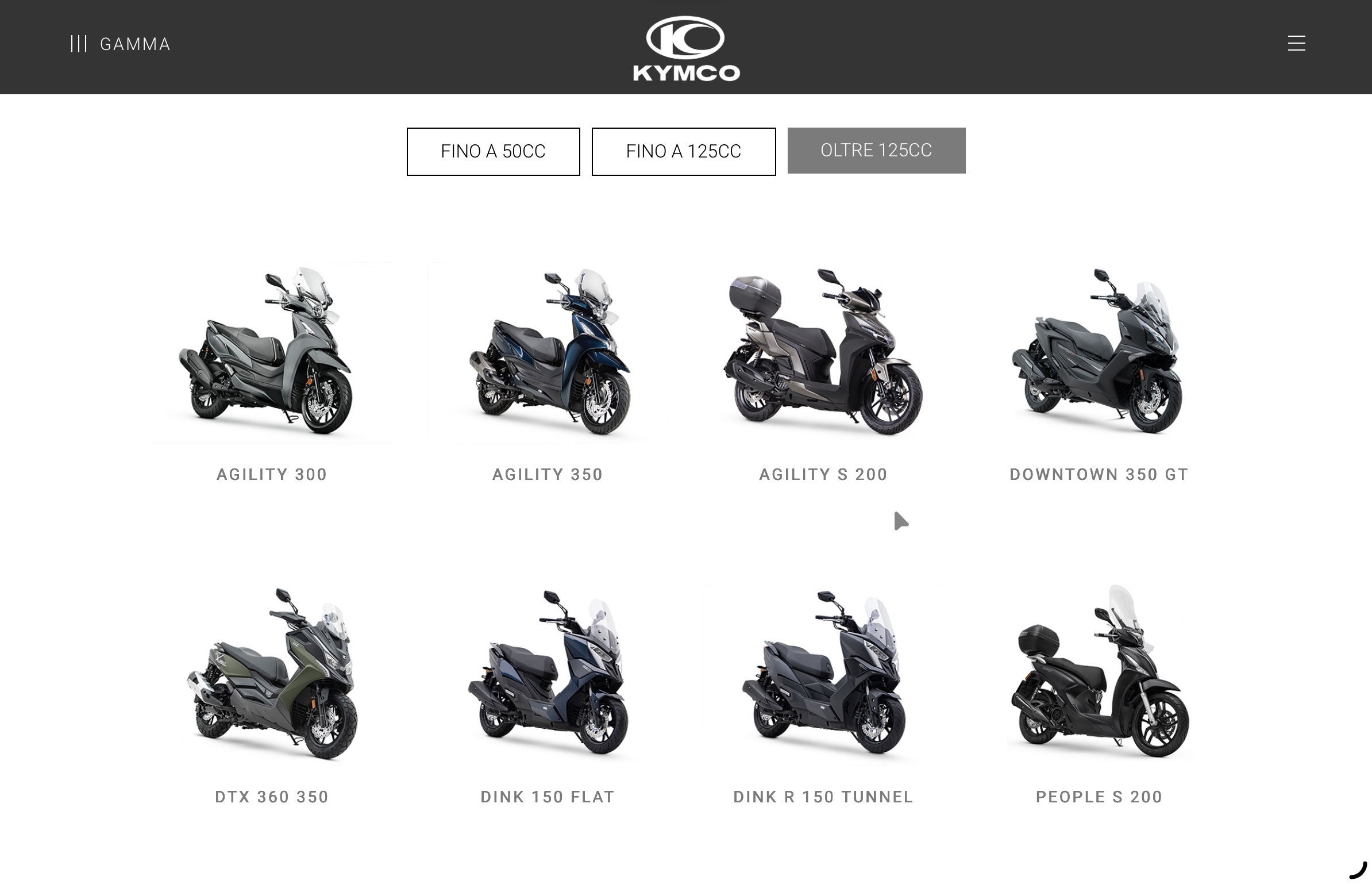The image size is (1372, 884).
Task: Click the Agility 300 model name
Action: click(x=272, y=475)
